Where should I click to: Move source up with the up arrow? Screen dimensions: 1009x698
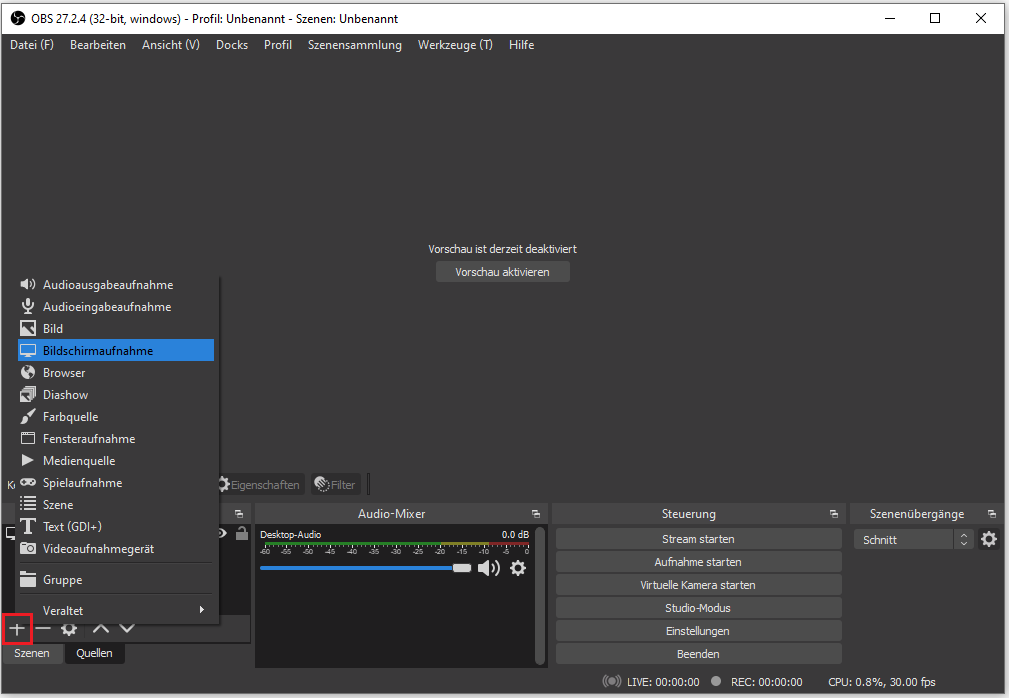click(101, 628)
